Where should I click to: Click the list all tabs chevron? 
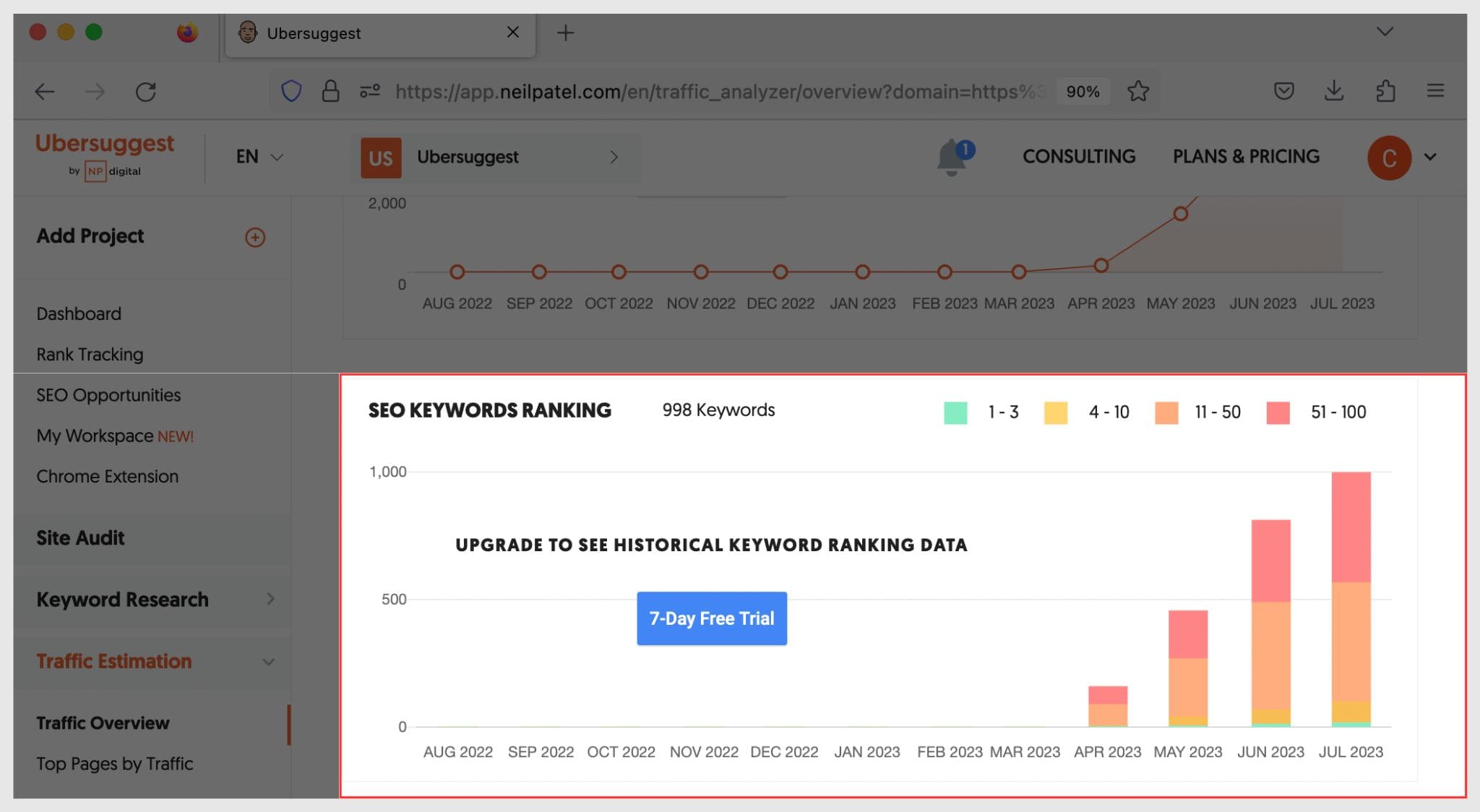tap(1385, 32)
